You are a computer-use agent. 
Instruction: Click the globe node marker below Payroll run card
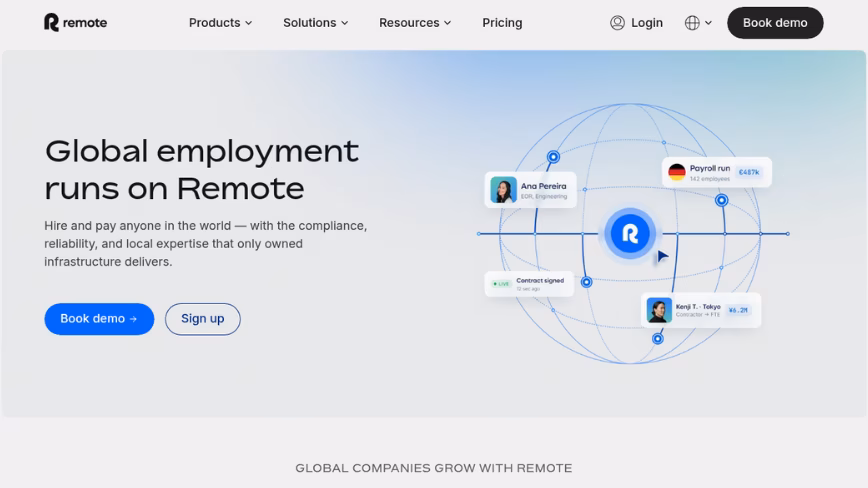click(x=721, y=200)
